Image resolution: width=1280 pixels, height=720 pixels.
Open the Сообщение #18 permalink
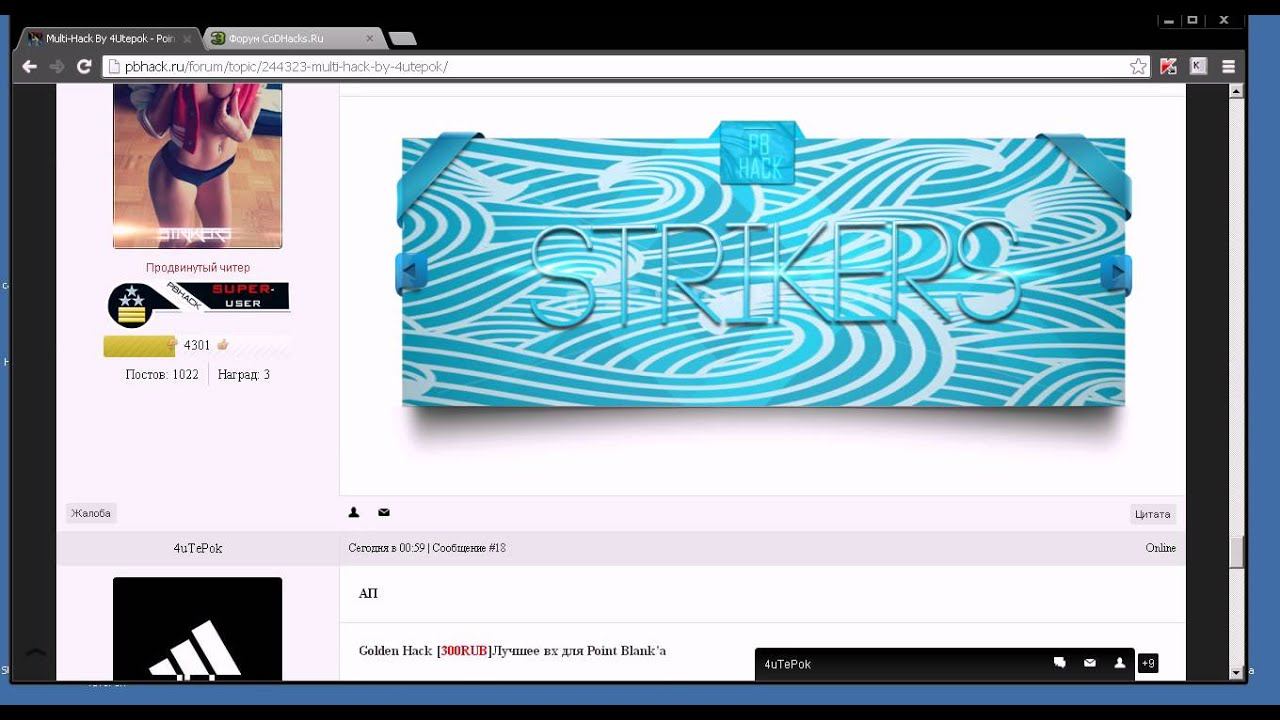(x=469, y=548)
